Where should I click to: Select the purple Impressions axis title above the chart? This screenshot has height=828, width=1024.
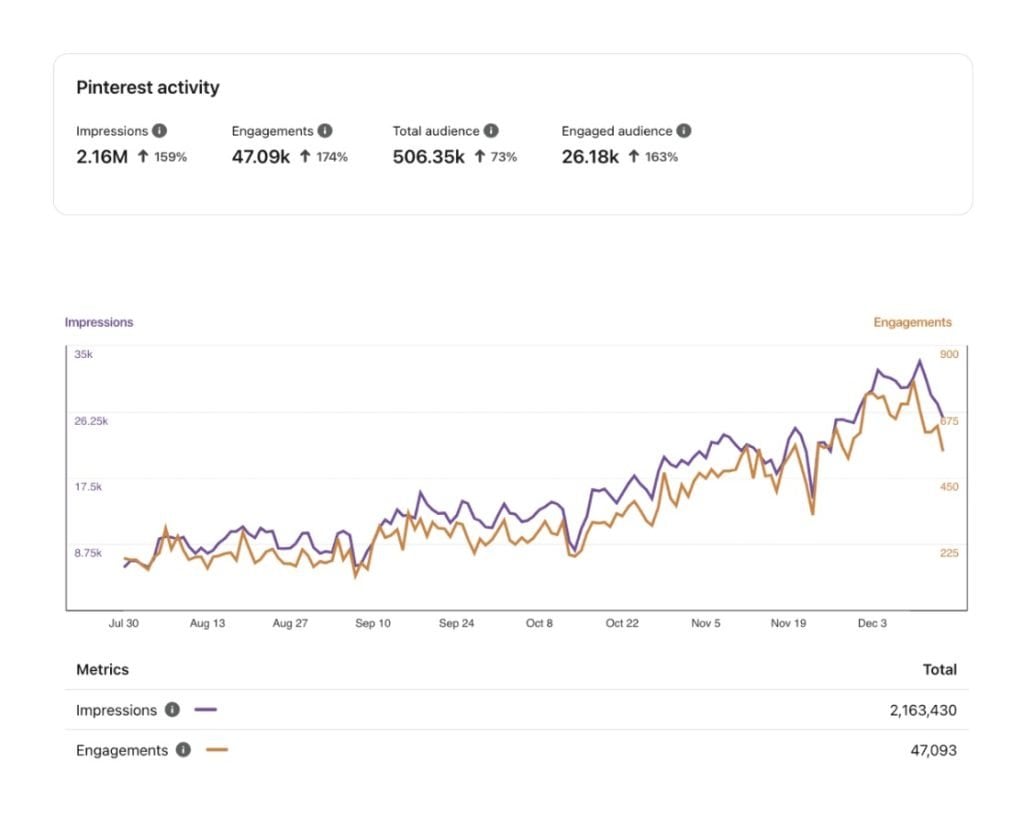click(x=99, y=323)
